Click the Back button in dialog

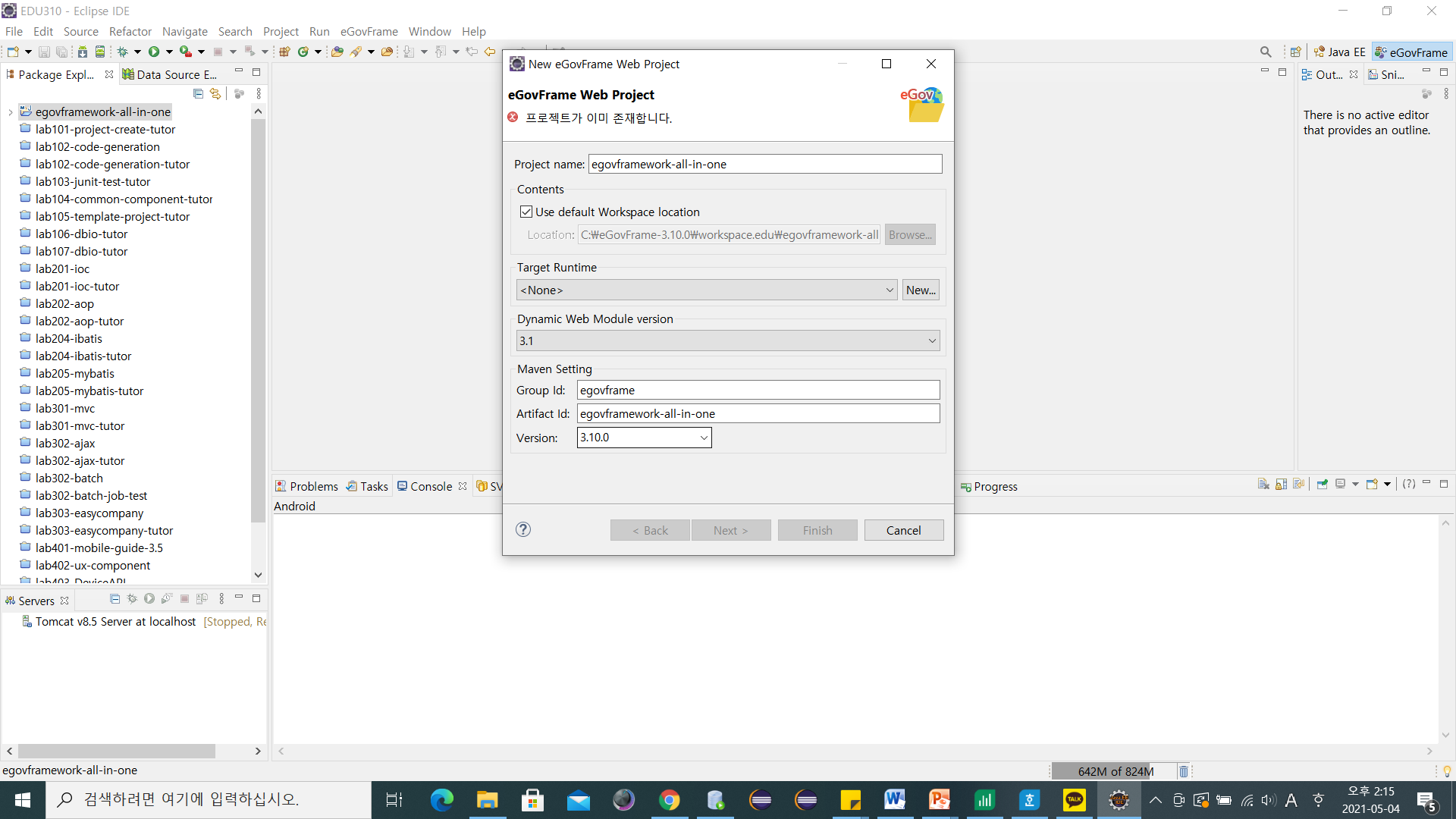650,530
